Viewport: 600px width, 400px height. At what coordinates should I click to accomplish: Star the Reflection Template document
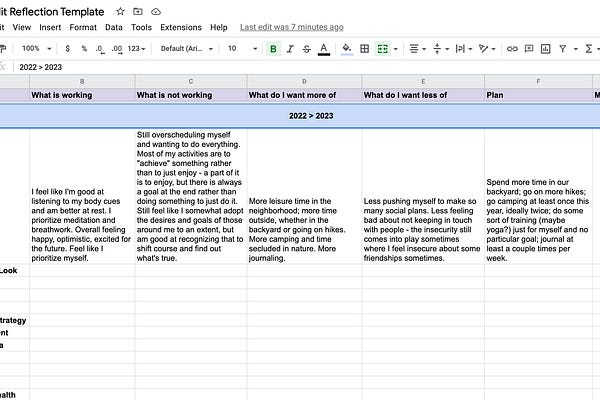click(x=120, y=11)
